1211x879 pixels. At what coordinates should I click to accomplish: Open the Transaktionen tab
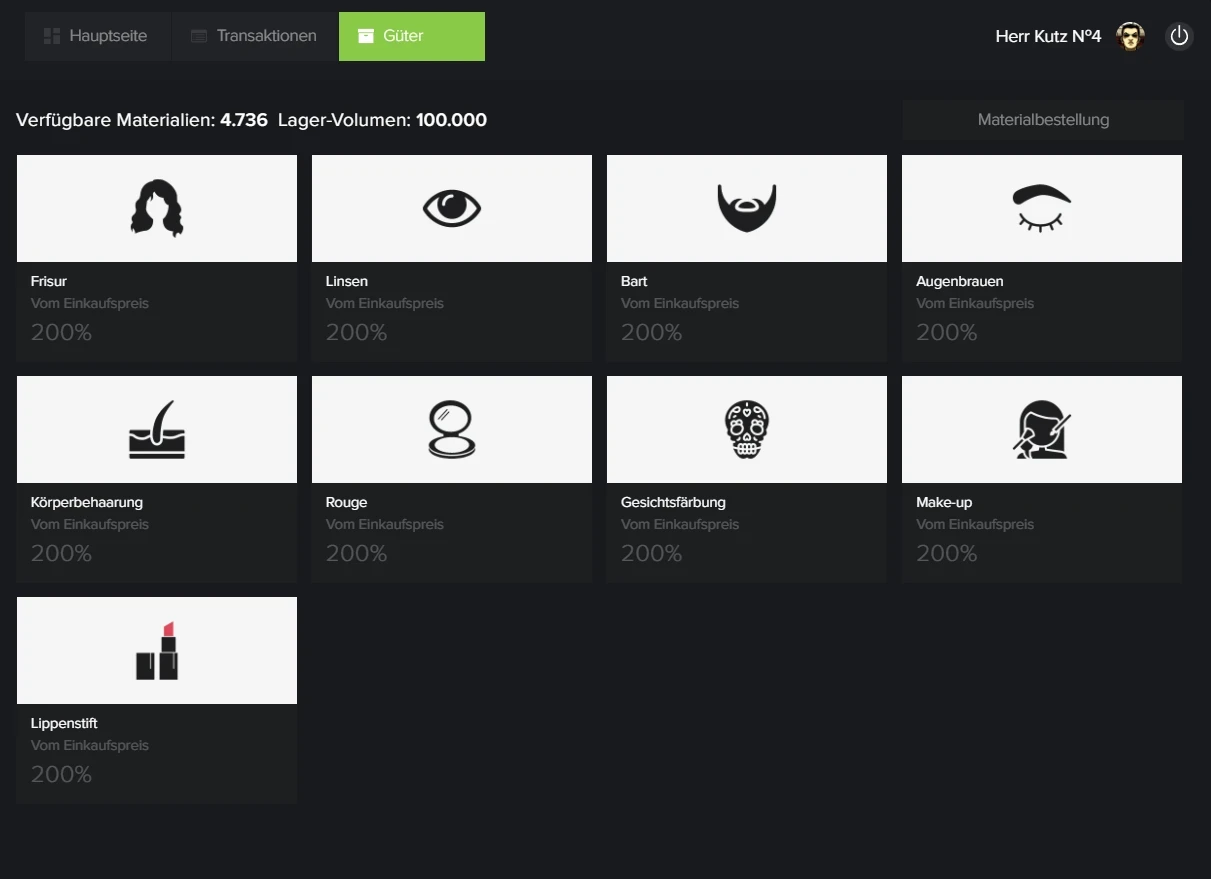point(255,36)
